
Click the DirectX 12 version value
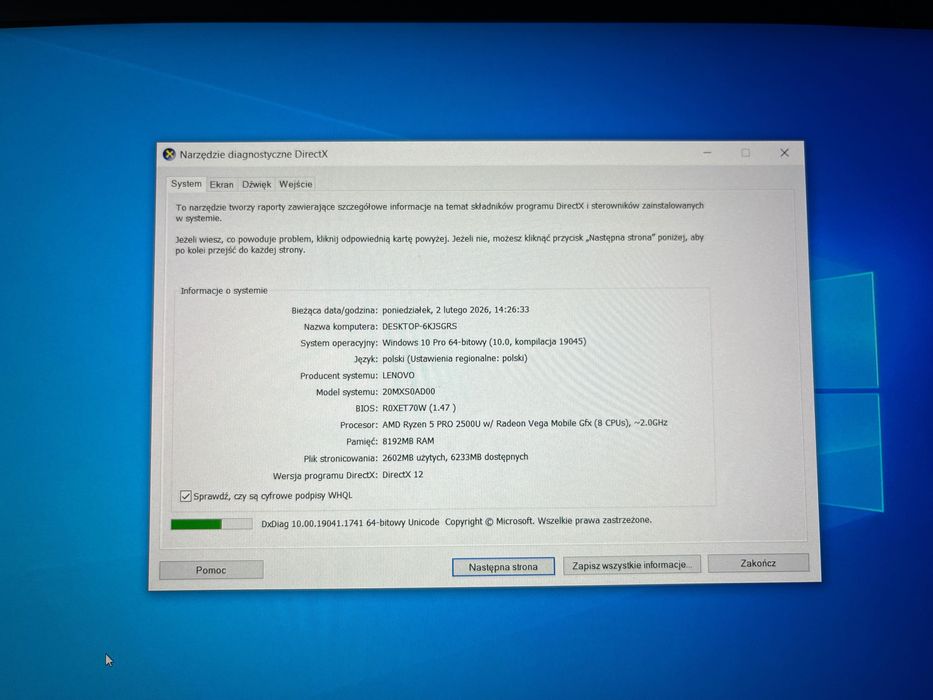403,474
